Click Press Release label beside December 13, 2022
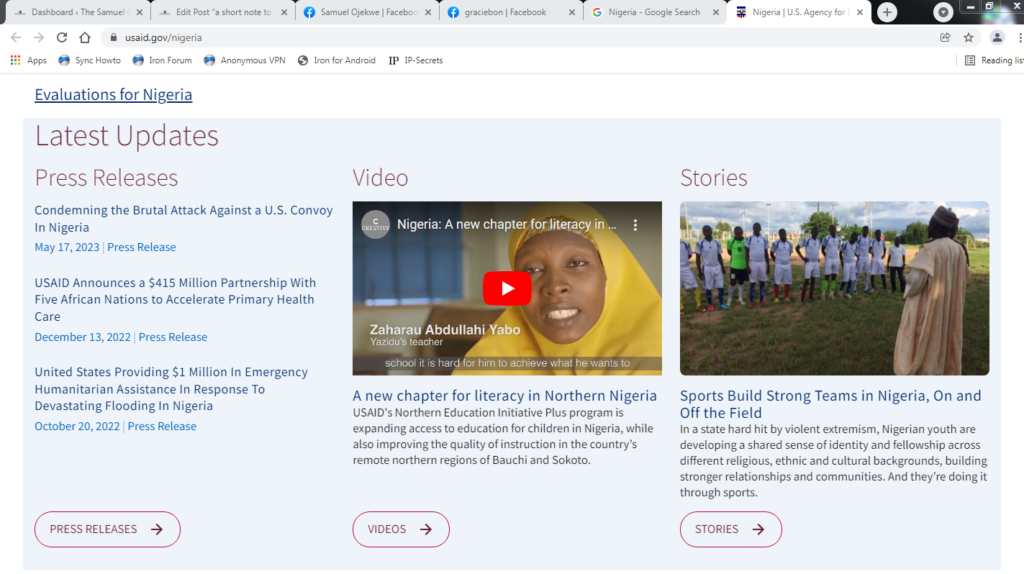 coord(173,337)
